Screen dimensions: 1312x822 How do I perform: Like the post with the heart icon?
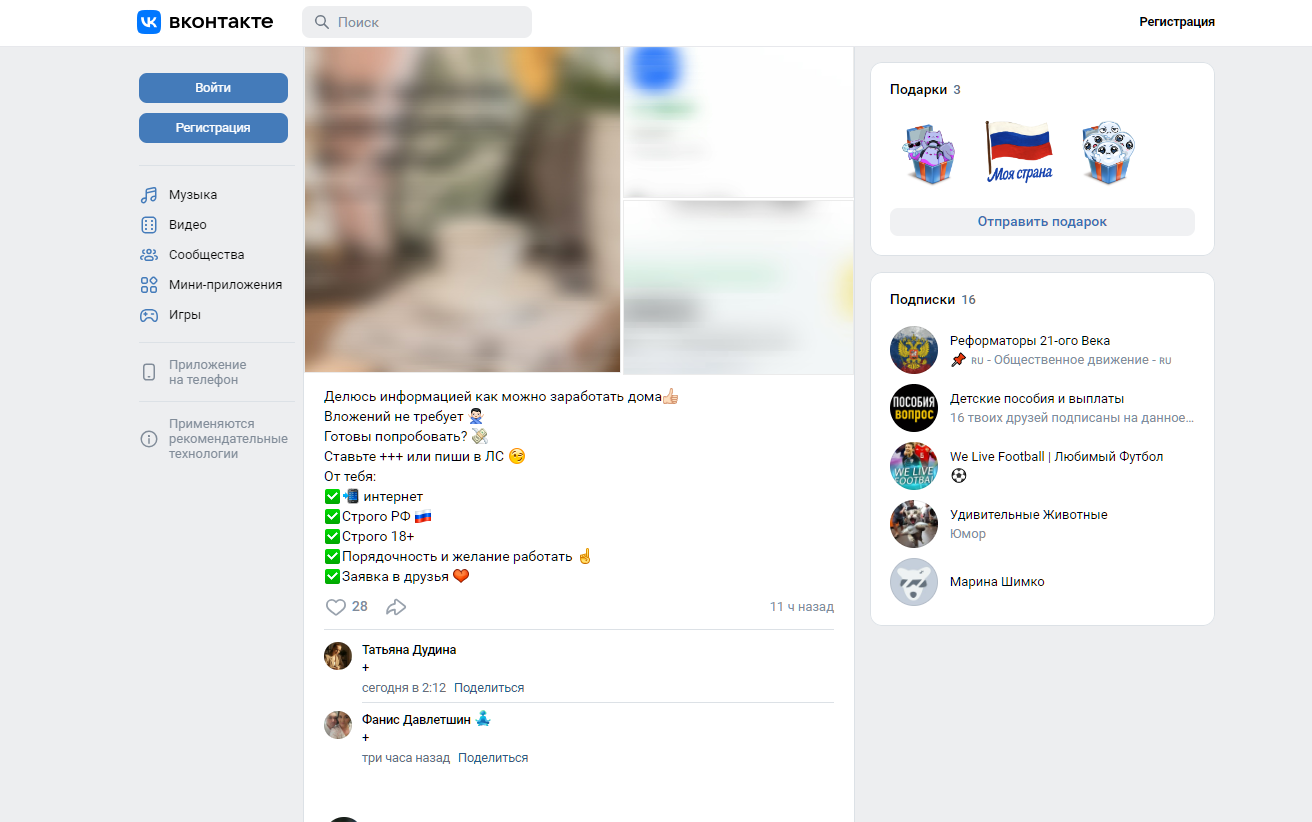point(336,607)
